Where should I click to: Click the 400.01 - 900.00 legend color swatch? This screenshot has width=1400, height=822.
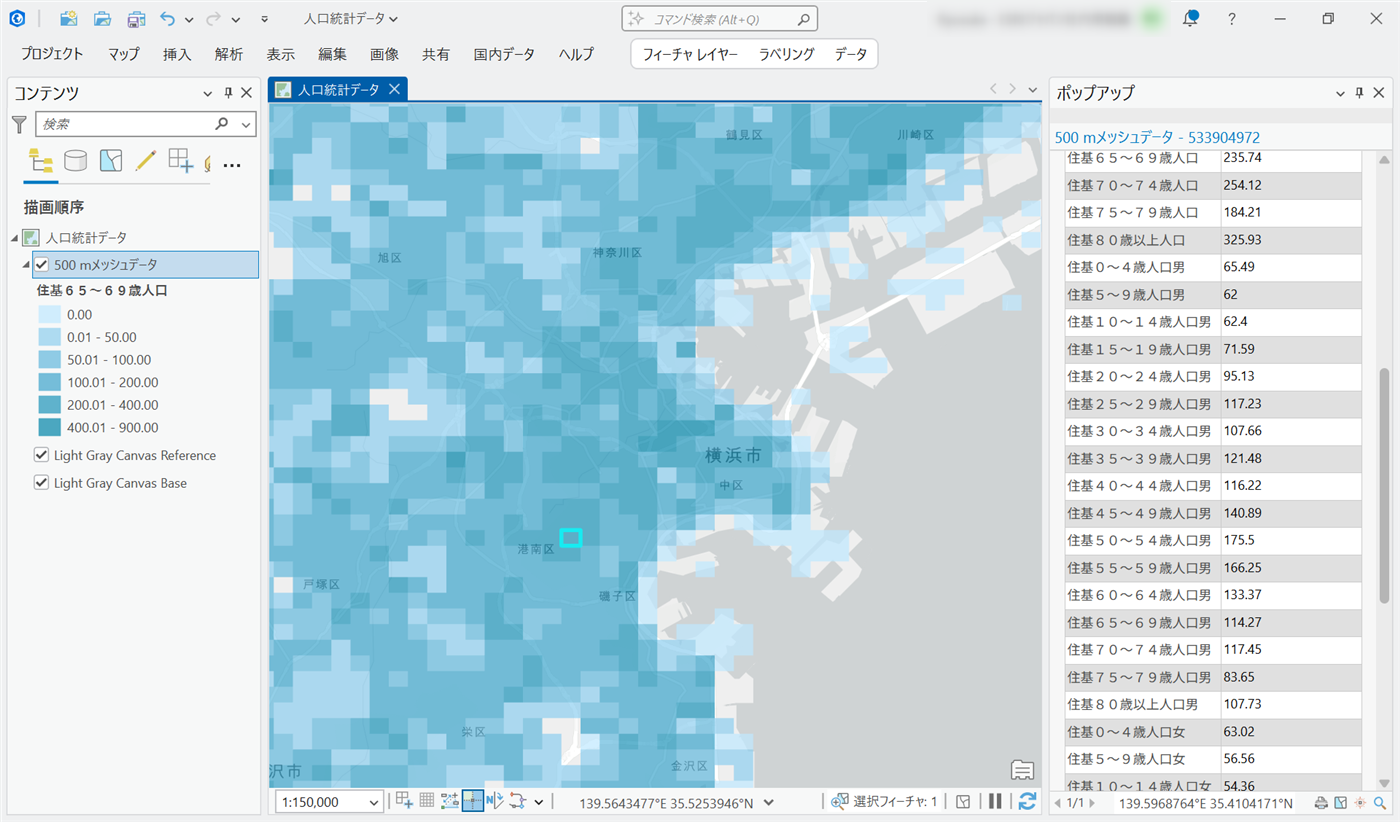[x=50, y=428]
